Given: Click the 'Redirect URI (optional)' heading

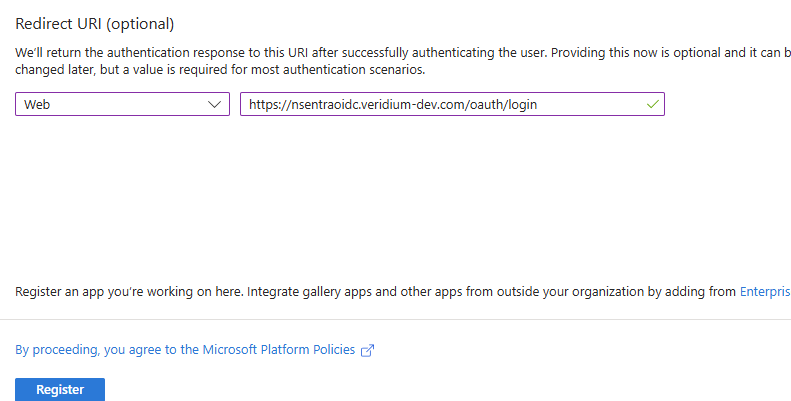Looking at the screenshot, I should click(x=95, y=24).
